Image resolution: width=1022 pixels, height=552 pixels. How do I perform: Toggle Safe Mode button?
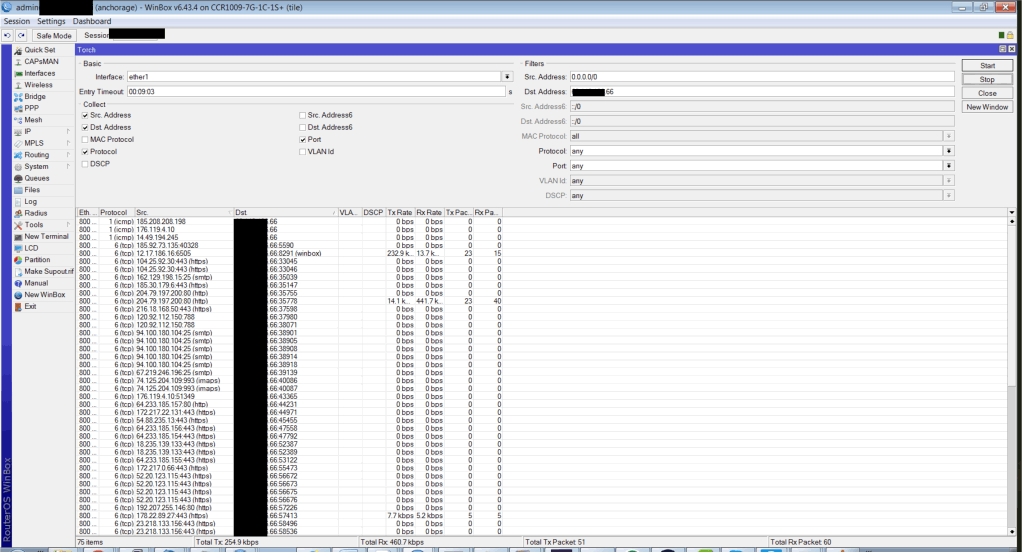click(x=53, y=36)
